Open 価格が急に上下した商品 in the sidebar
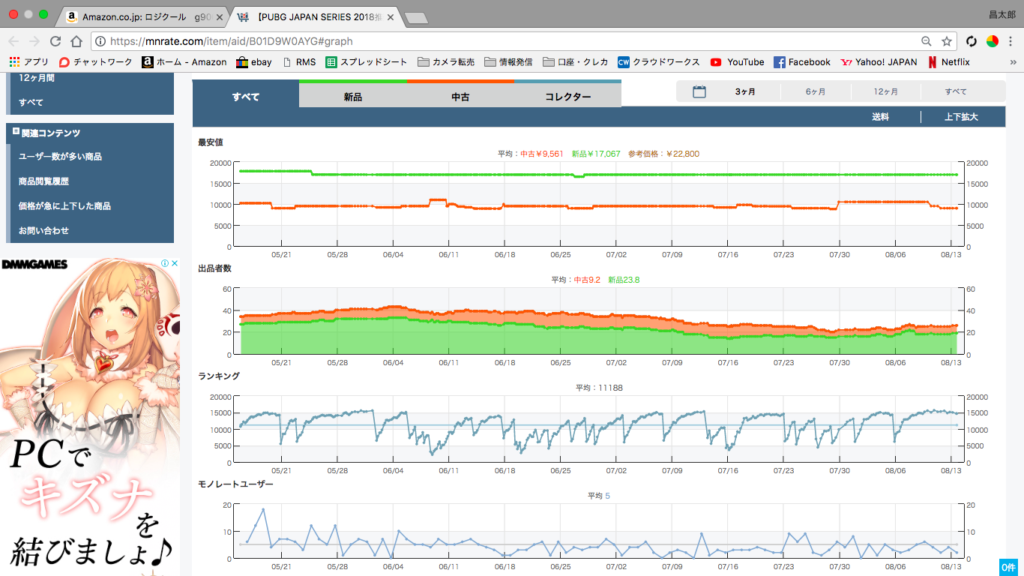This screenshot has width=1024, height=576. 65,206
